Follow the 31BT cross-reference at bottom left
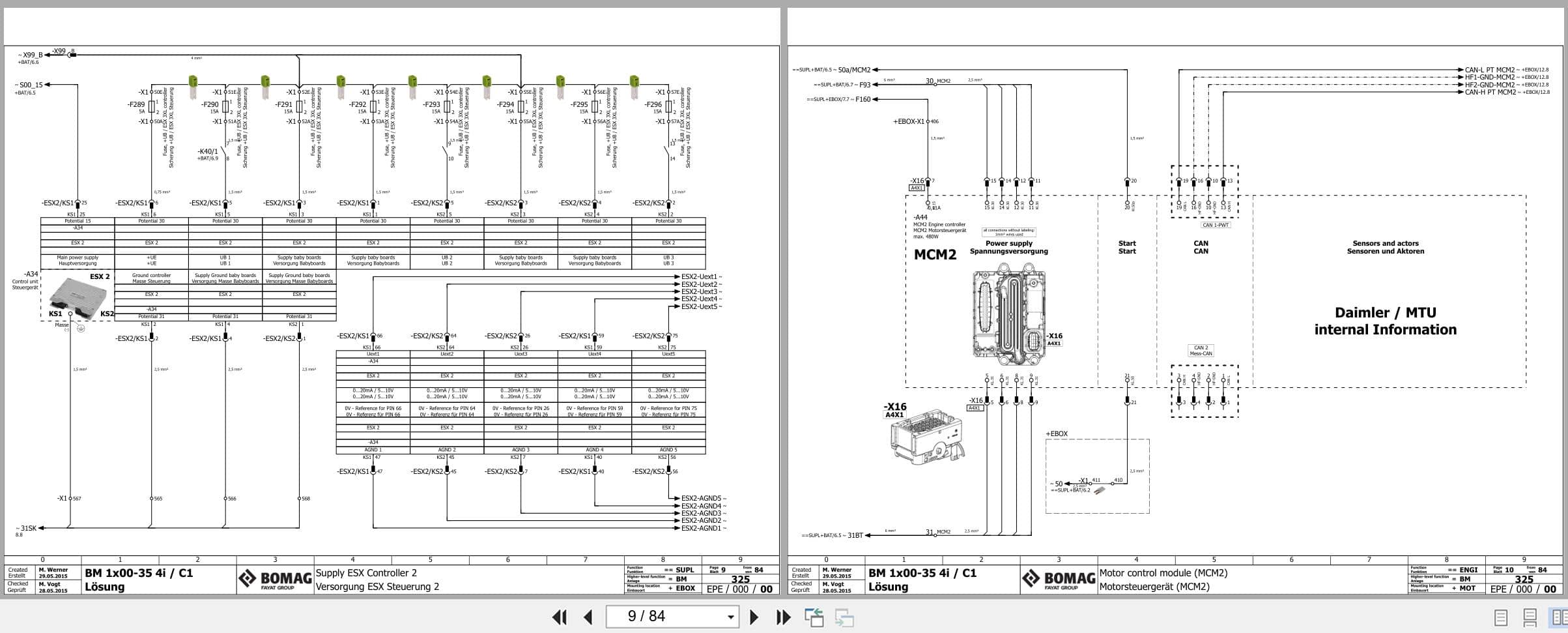This screenshot has height=633, width=1568. (x=854, y=535)
